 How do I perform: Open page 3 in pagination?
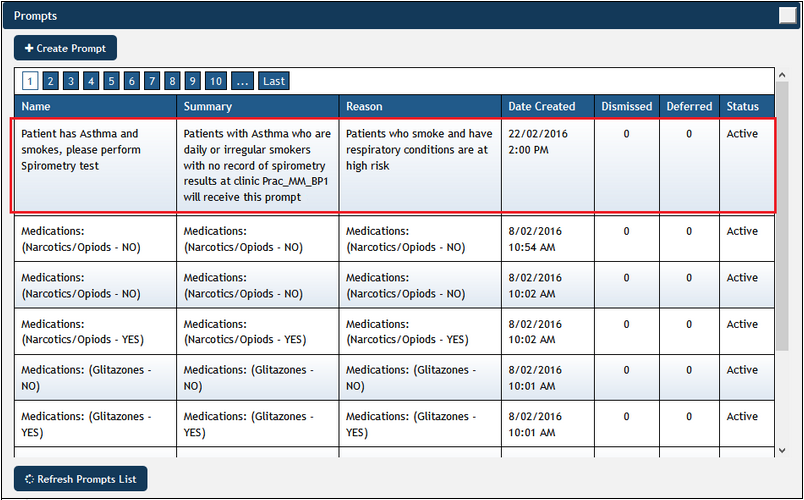tap(71, 81)
